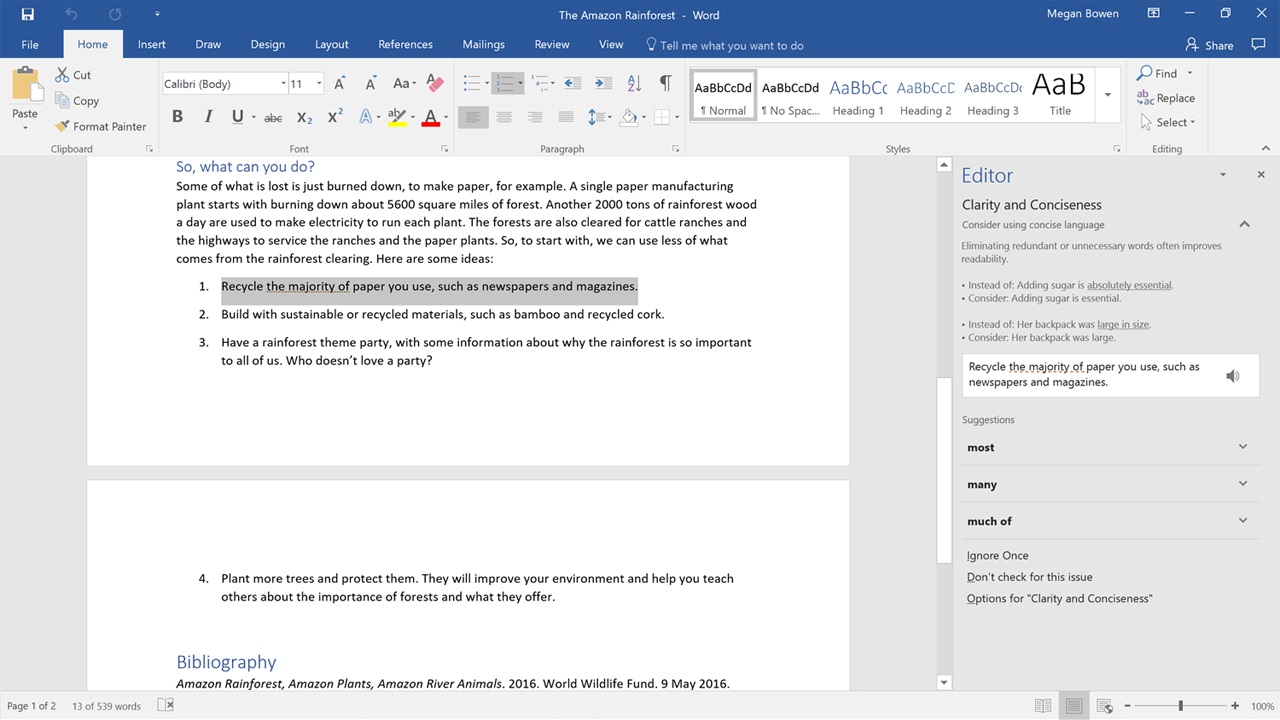Apply italic formatting
This screenshot has width=1280, height=720.
[207, 117]
